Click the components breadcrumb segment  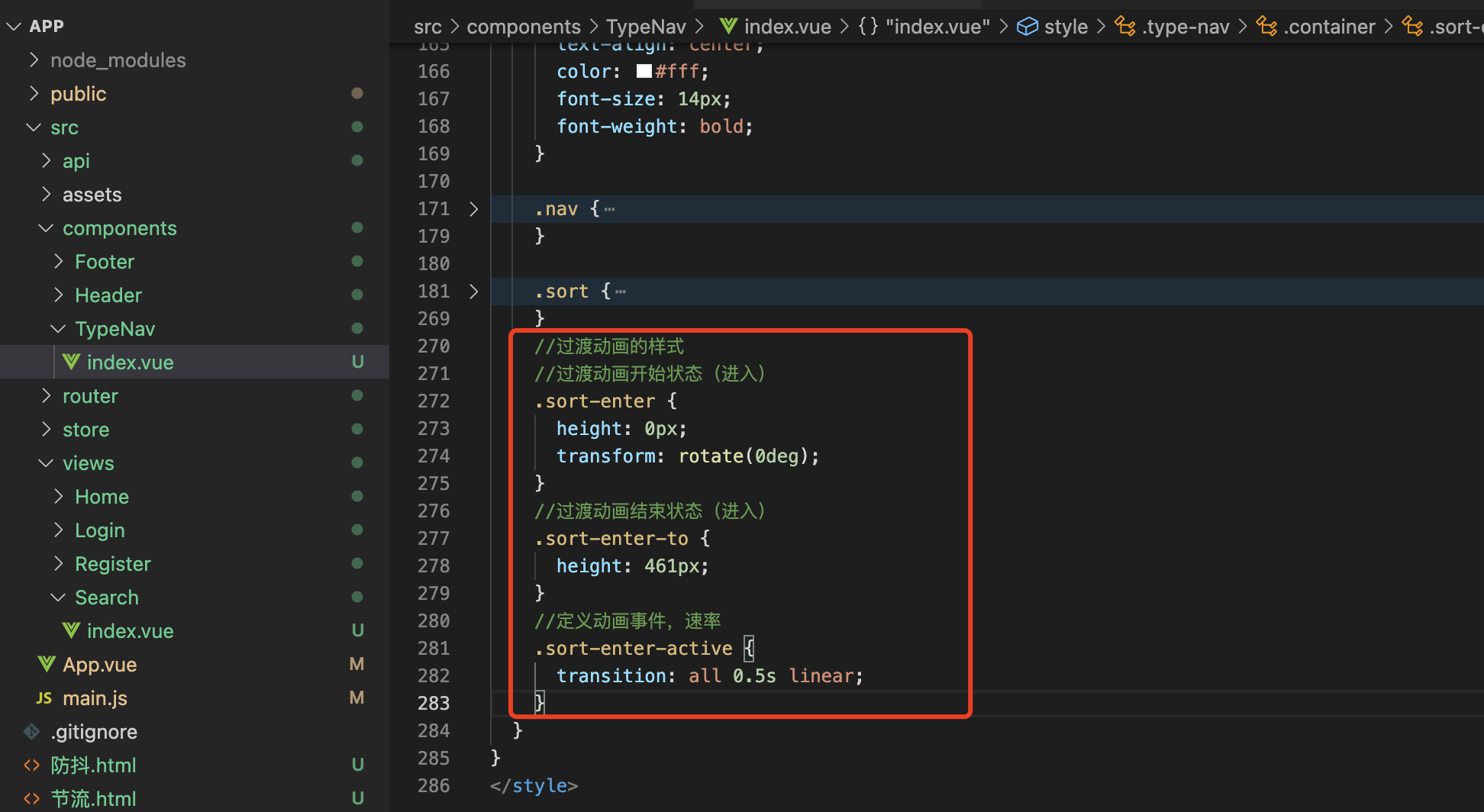[524, 27]
